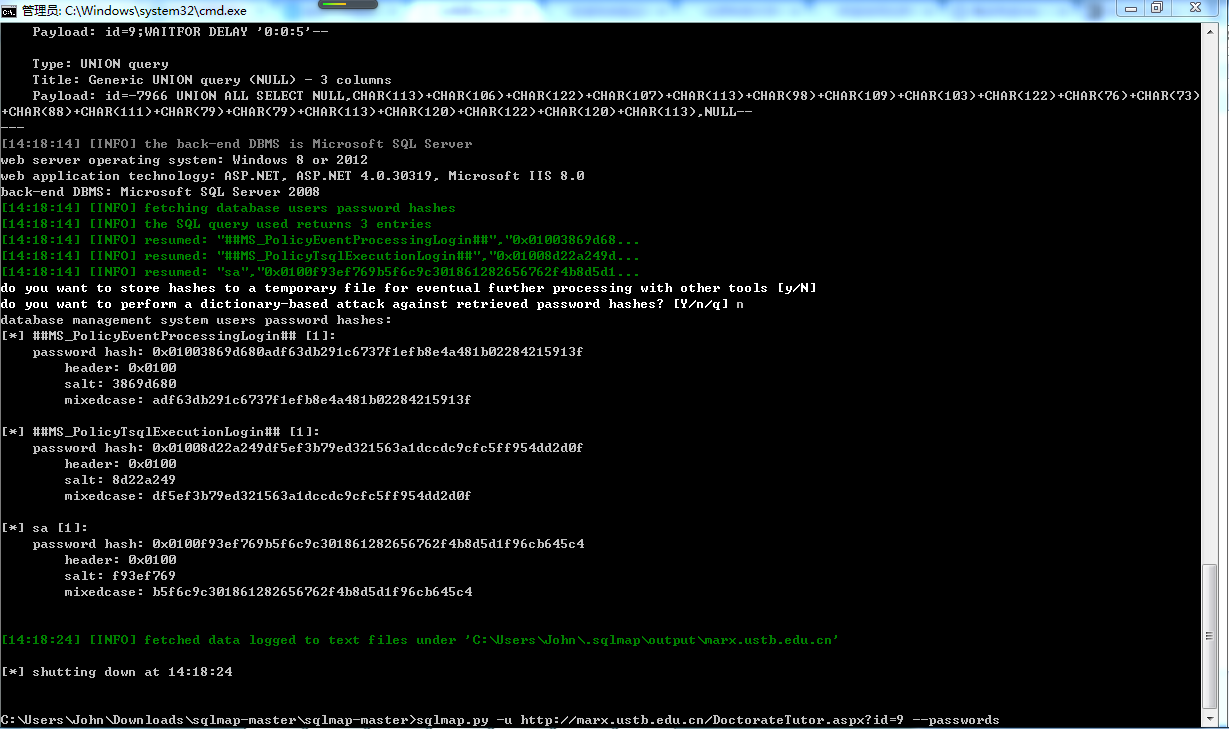Screen dimensions: 1229x729
Task: Maximize the cmd.exe window
Action: tap(1158, 8)
